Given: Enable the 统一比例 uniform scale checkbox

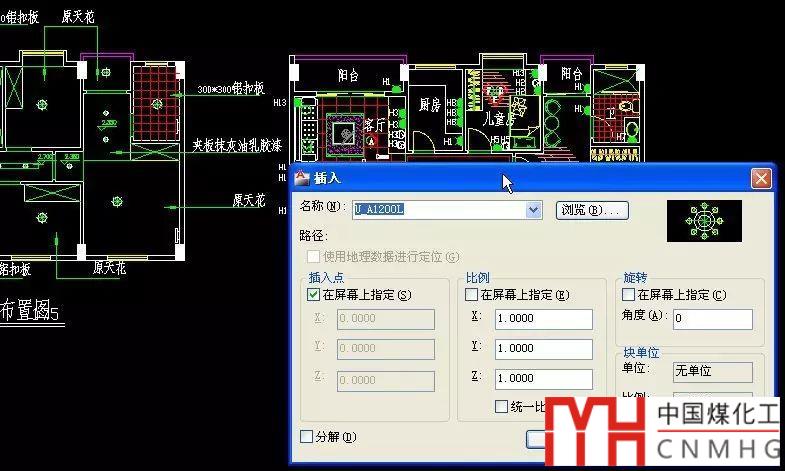Looking at the screenshot, I should coord(501,406).
